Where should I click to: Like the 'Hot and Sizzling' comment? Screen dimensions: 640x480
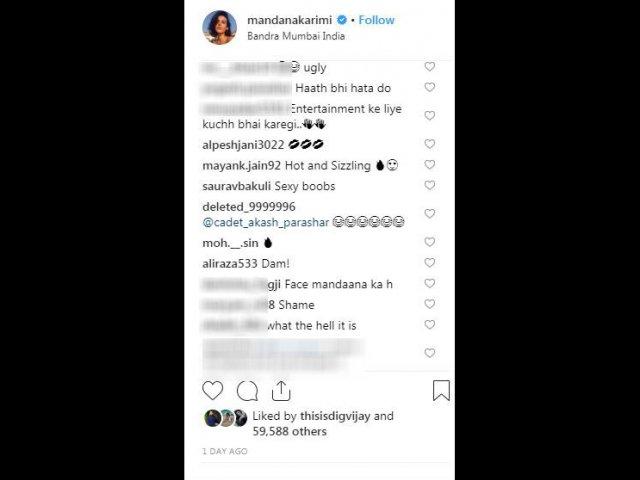point(429,164)
